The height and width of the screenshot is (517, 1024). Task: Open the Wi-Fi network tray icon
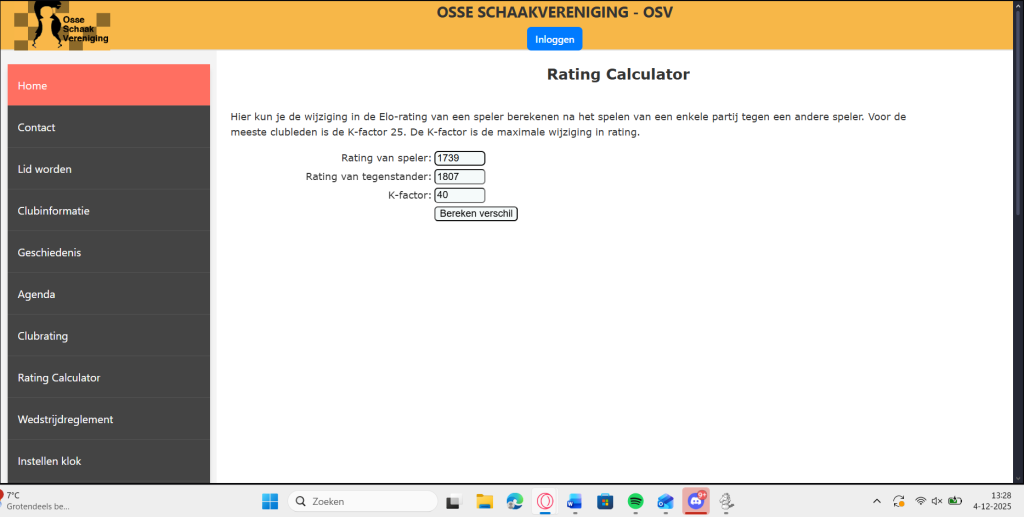pyautogui.click(x=919, y=501)
